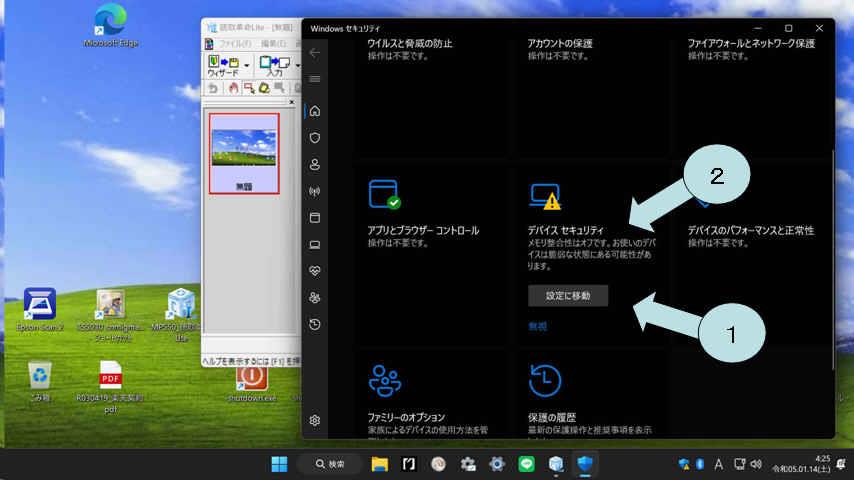Open the taskbar volume speaker icon
Image resolution: width=854 pixels, height=480 pixels.
pos(756,464)
